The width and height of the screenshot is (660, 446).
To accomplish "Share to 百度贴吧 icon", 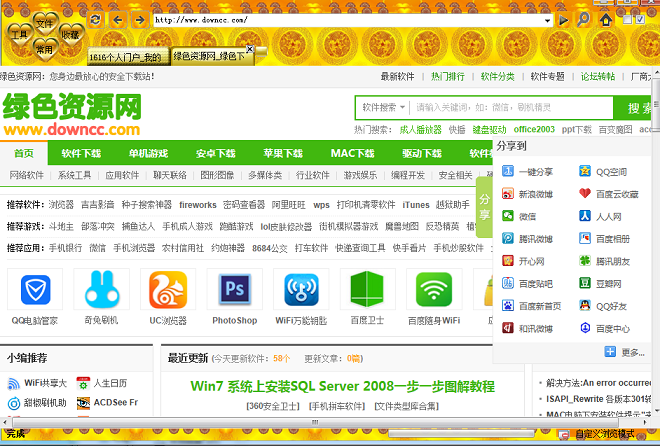I will click(x=508, y=283).
